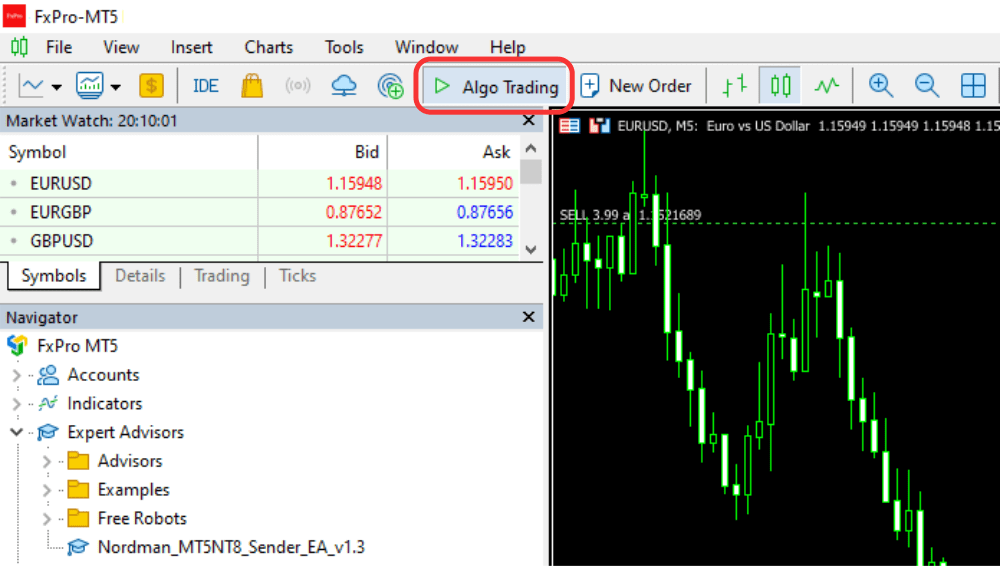Click the radar icon with green plus
This screenshot has width=1000, height=566.
390,86
